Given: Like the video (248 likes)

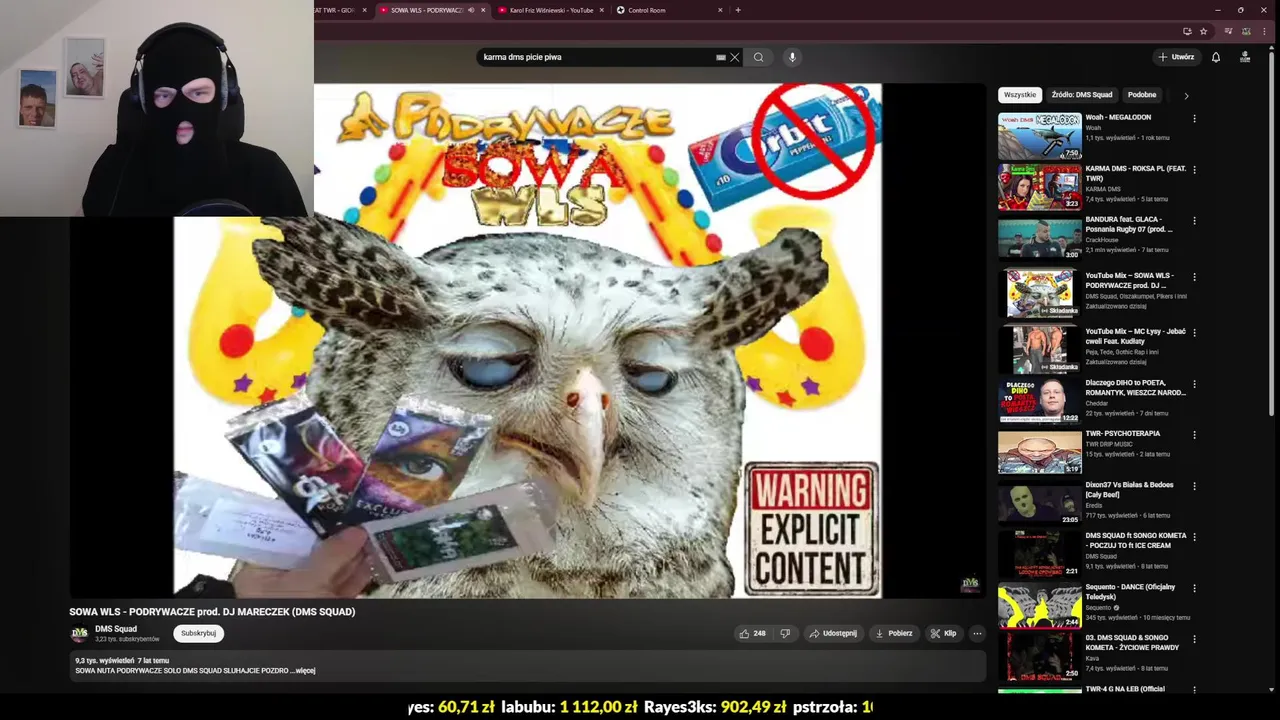Looking at the screenshot, I should (752, 633).
